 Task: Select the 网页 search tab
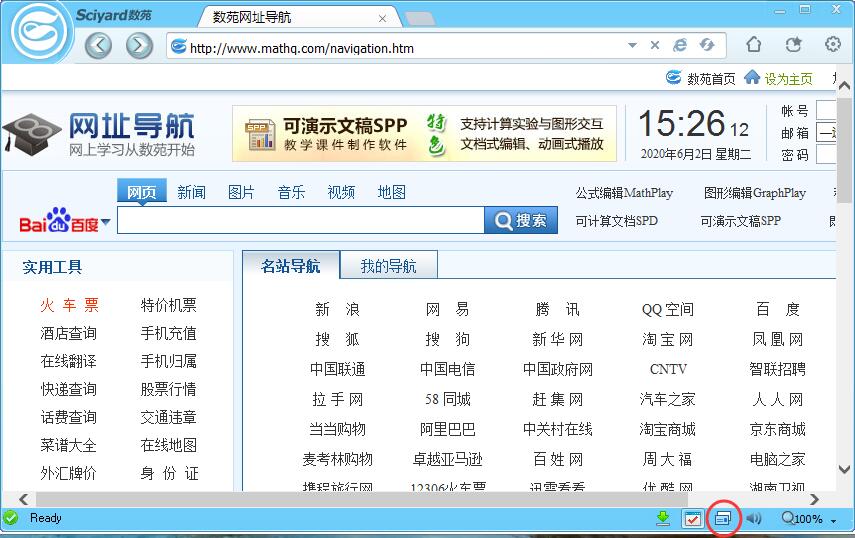pos(142,192)
